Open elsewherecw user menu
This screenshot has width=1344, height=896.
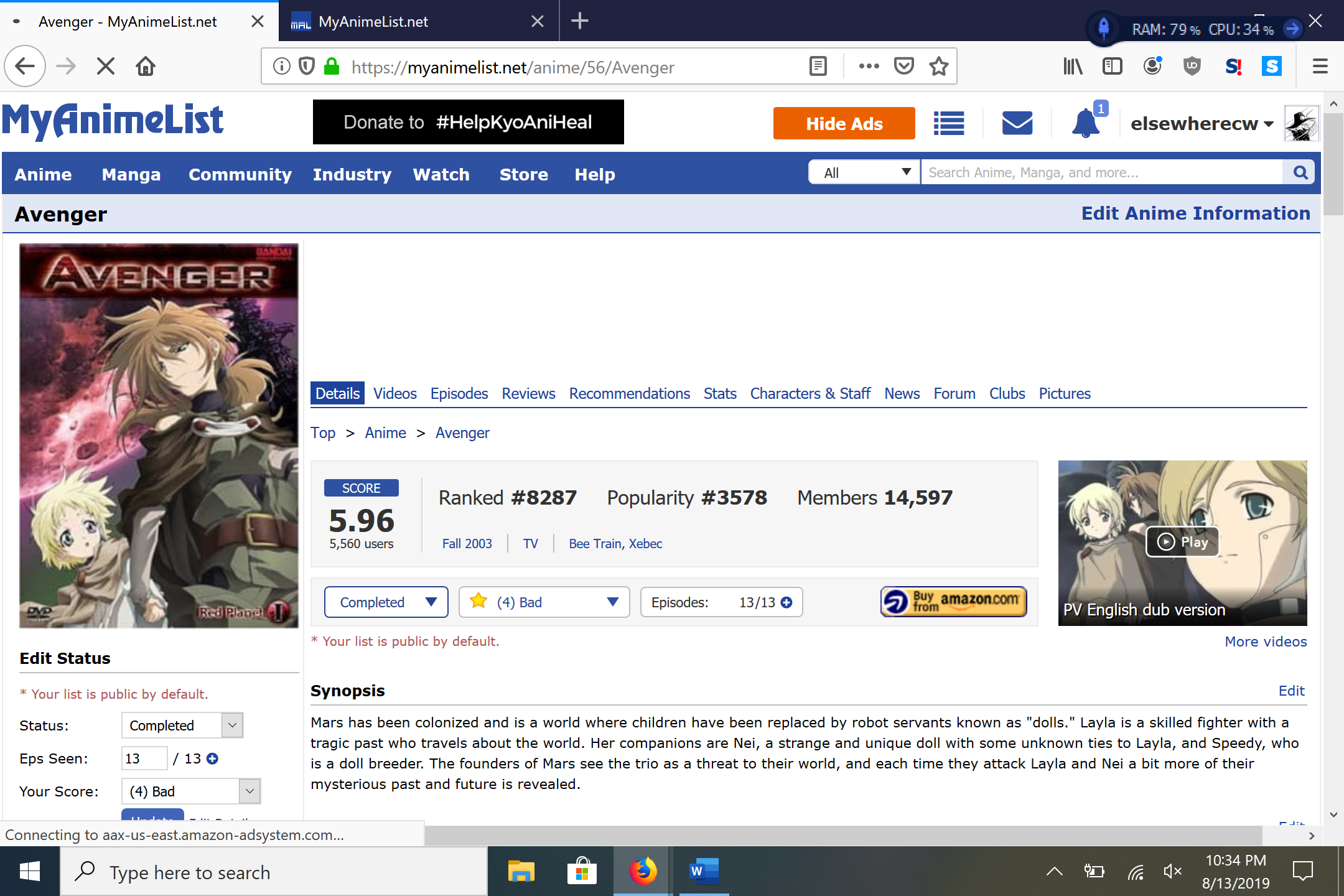(1202, 123)
